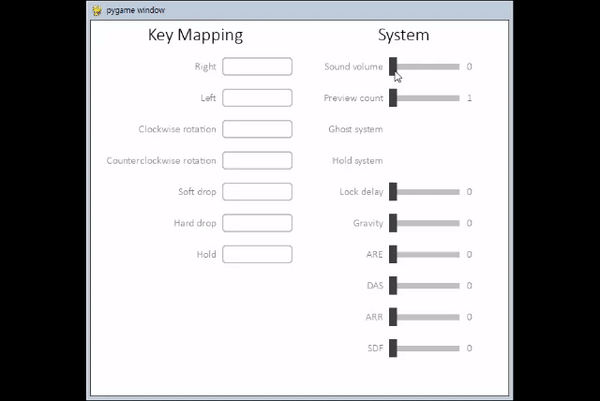Click the Ghost system label
This screenshot has height=401, width=600.
(355, 129)
